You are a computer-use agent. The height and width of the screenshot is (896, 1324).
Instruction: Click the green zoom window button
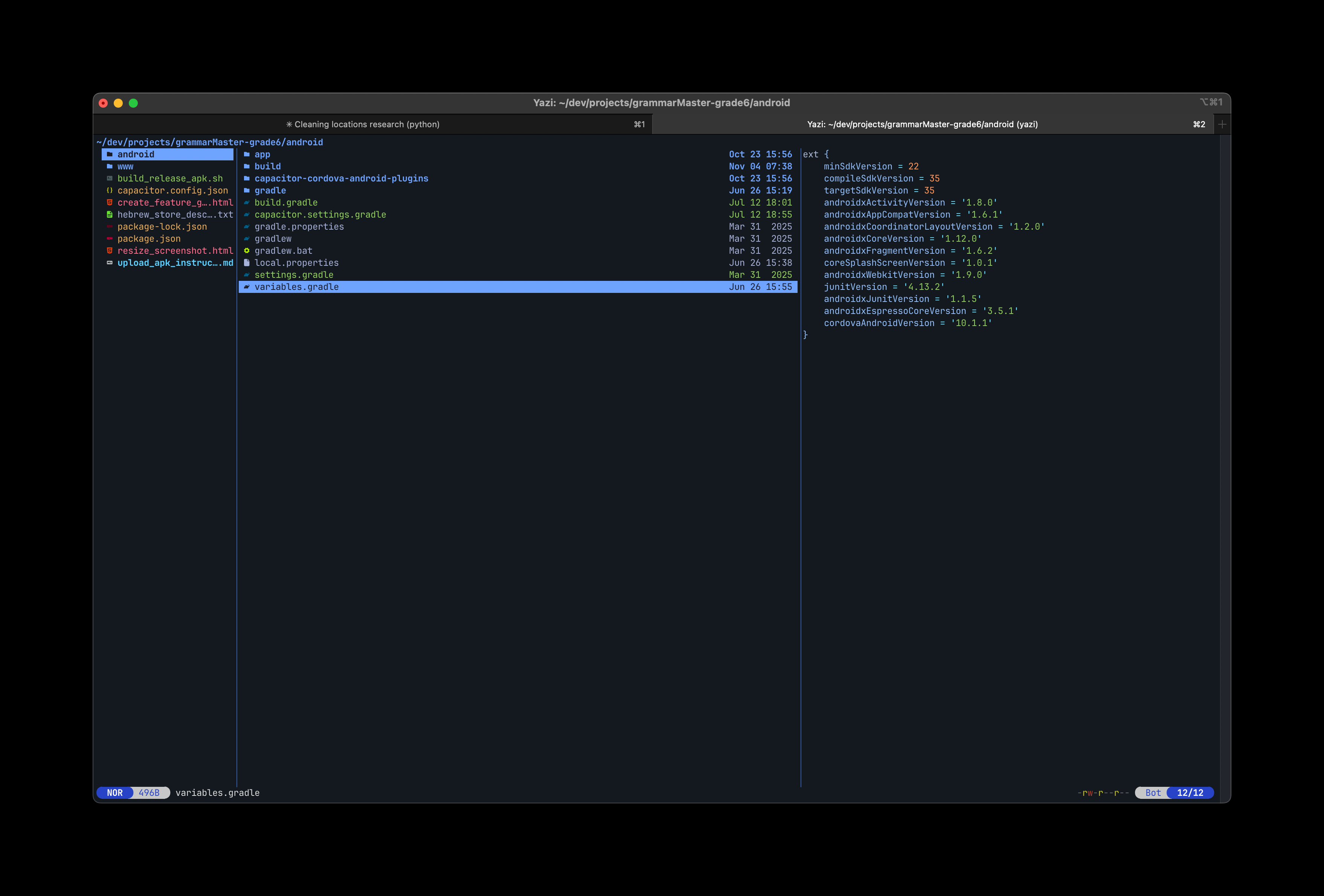click(x=133, y=103)
